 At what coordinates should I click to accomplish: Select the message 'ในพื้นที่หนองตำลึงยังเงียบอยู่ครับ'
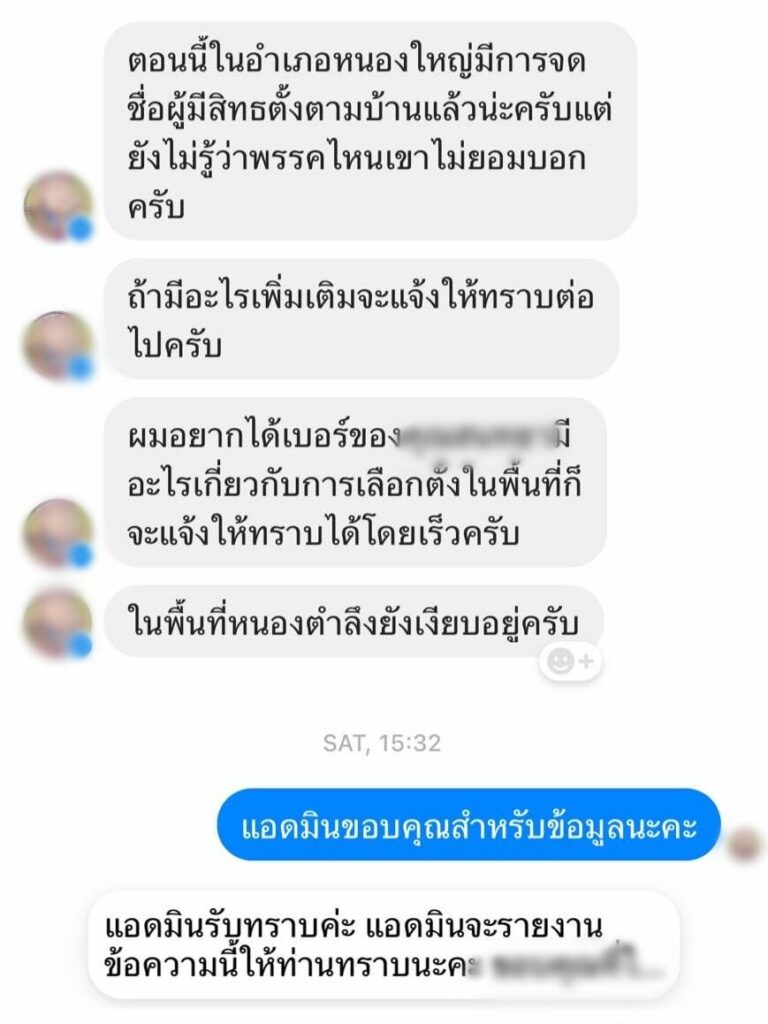click(x=353, y=621)
